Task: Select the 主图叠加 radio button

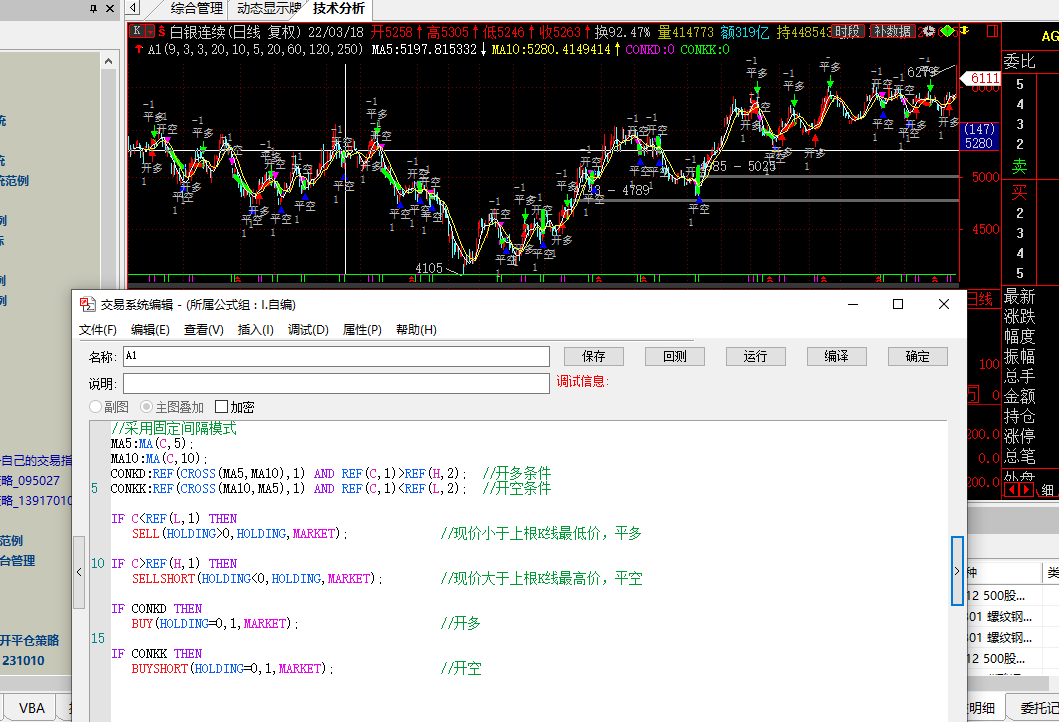Action: pos(146,407)
